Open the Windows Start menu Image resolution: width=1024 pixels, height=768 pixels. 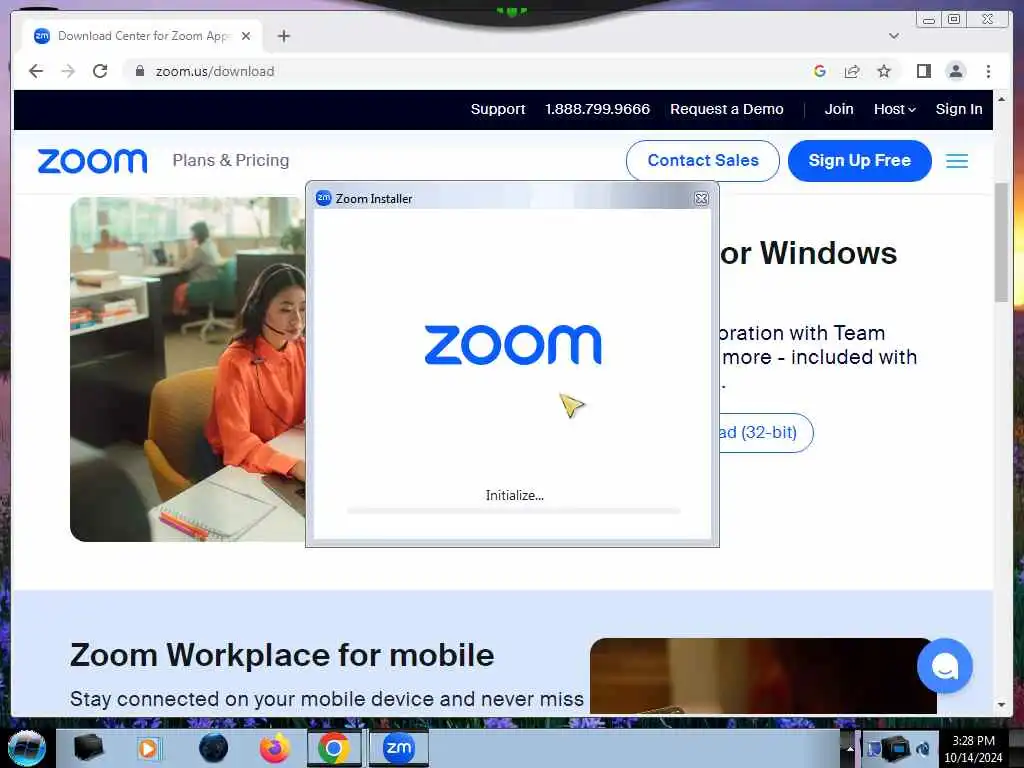(x=27, y=748)
